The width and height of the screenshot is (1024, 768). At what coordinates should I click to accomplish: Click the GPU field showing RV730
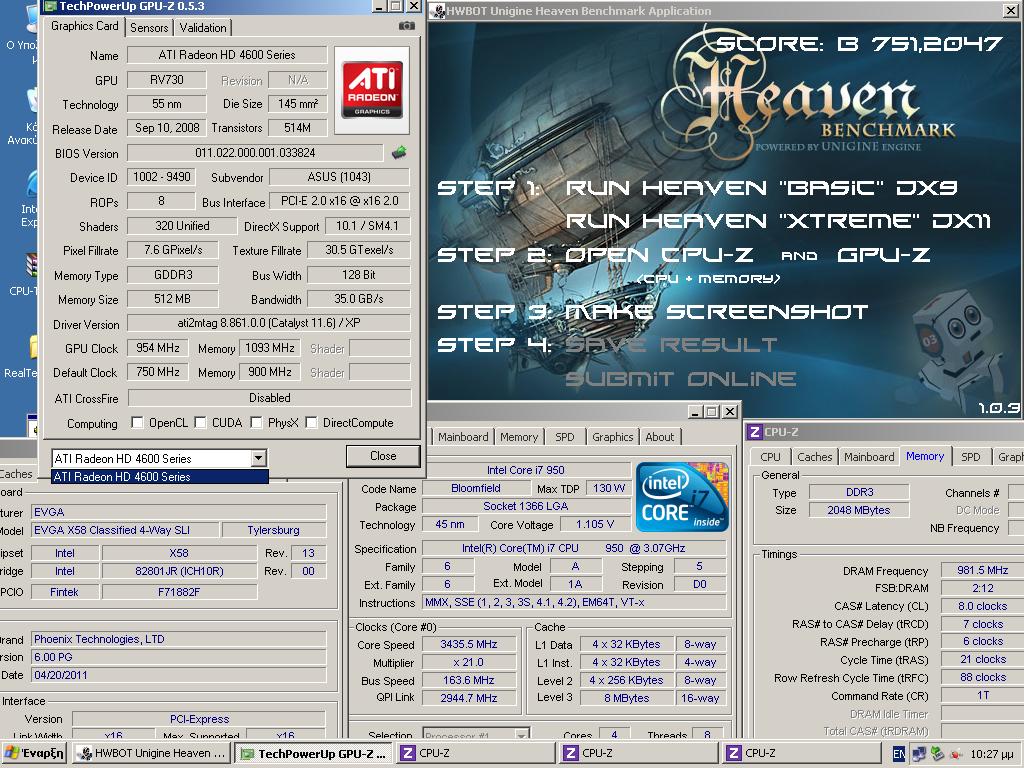pos(167,80)
